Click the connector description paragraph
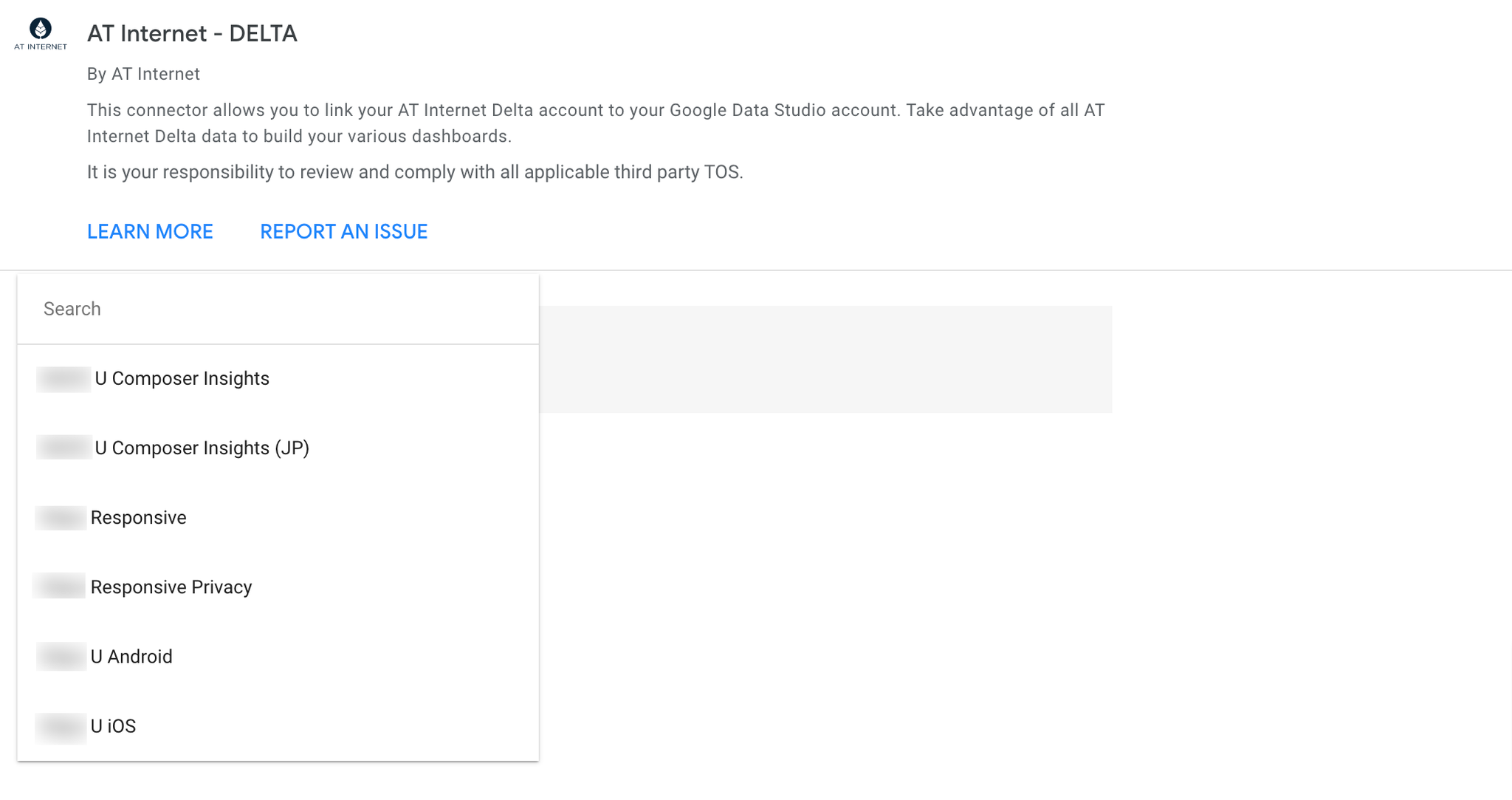 tap(596, 123)
